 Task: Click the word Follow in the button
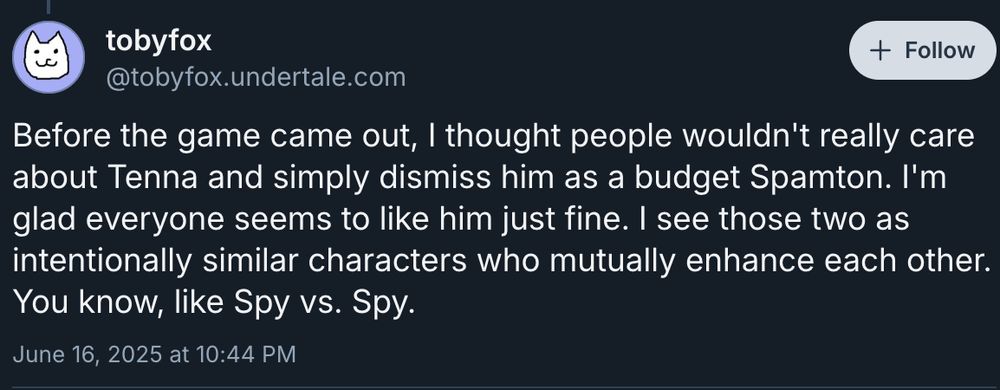tap(940, 50)
